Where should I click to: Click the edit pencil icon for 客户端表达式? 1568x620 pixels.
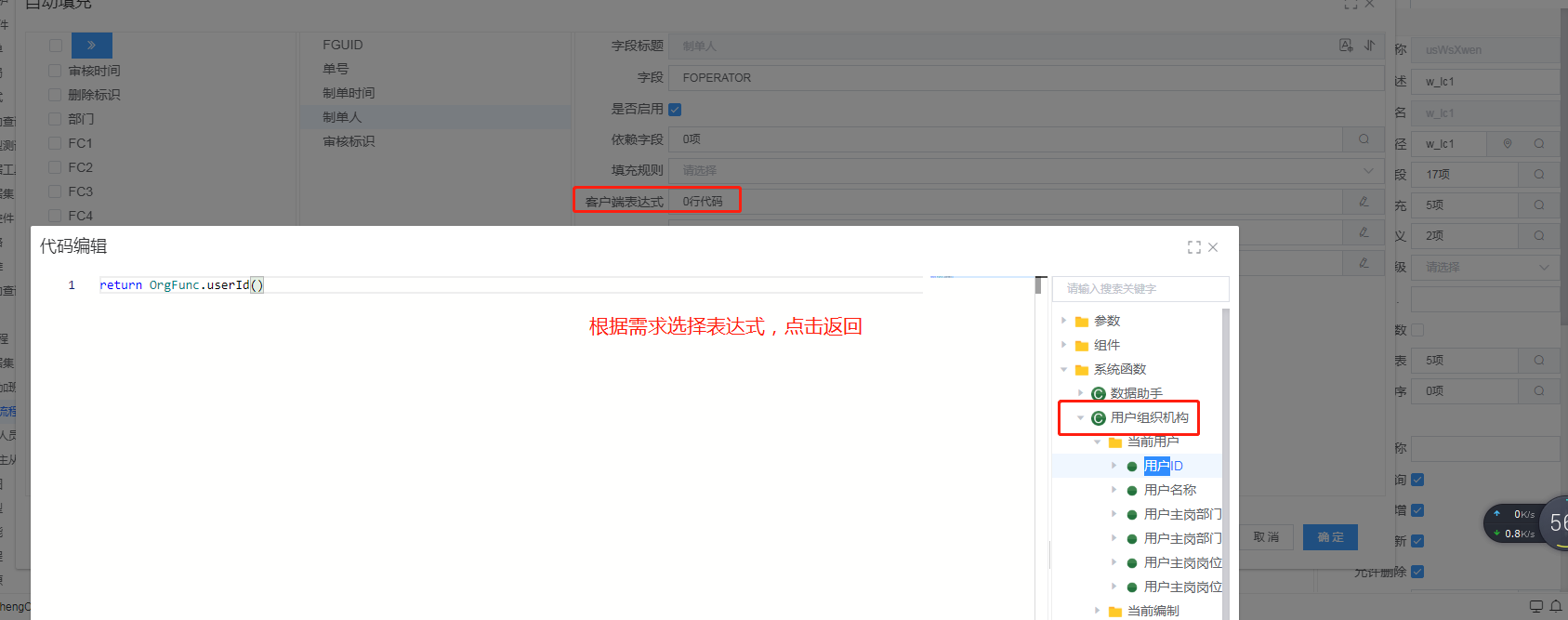click(x=1364, y=202)
